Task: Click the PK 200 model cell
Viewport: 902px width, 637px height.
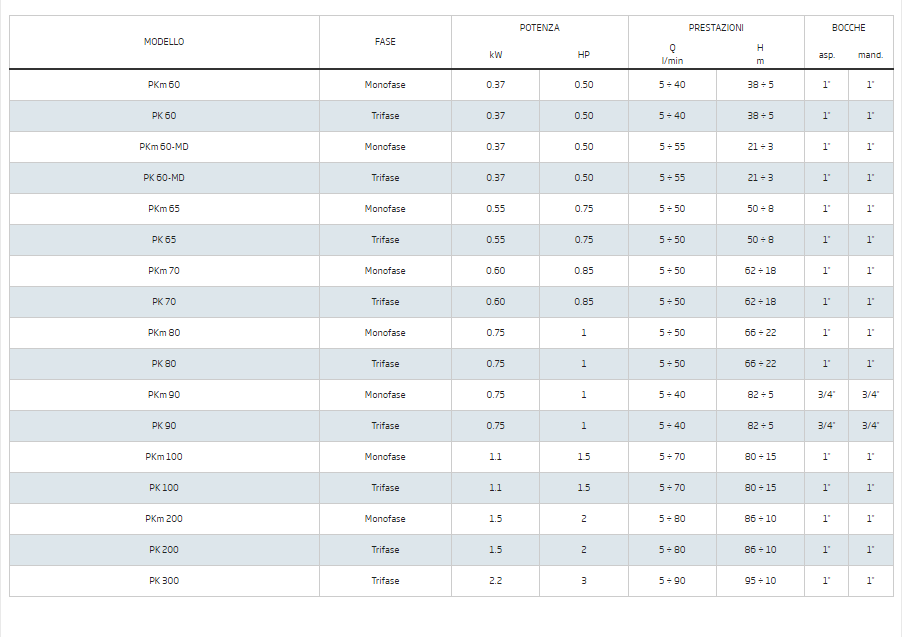Action: (164, 550)
